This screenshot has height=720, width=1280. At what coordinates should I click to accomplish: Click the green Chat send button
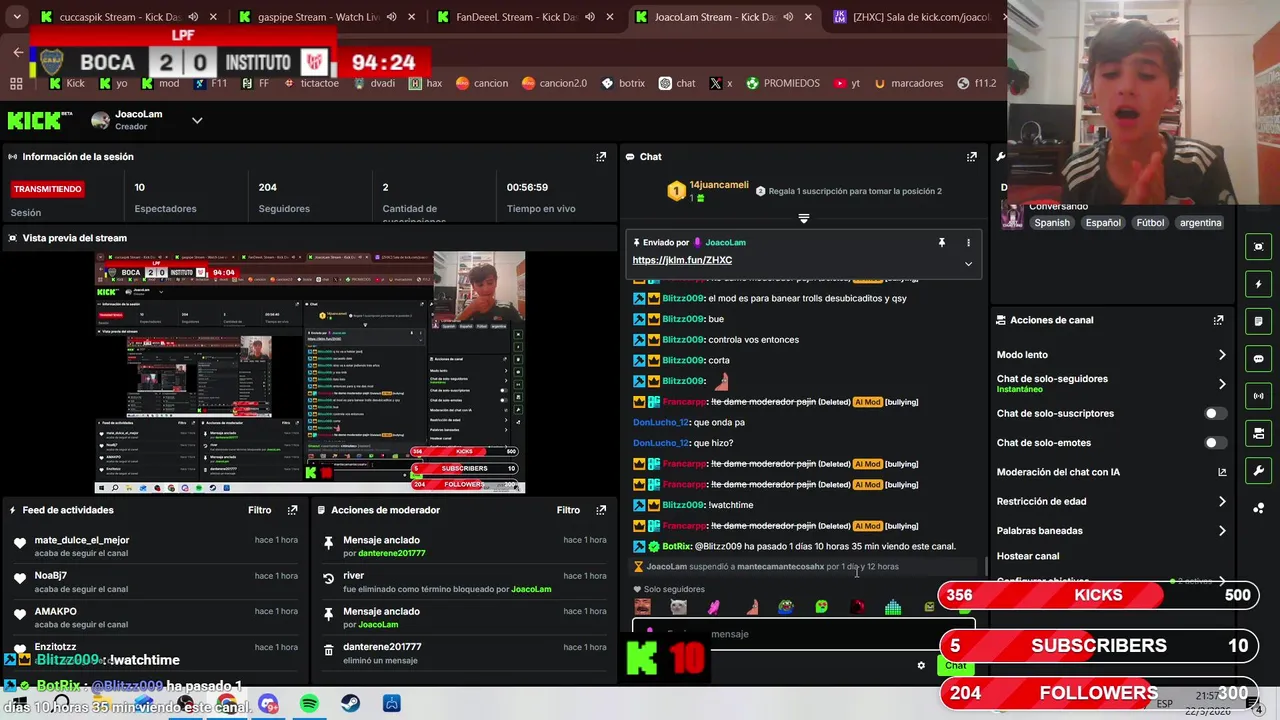pos(955,665)
